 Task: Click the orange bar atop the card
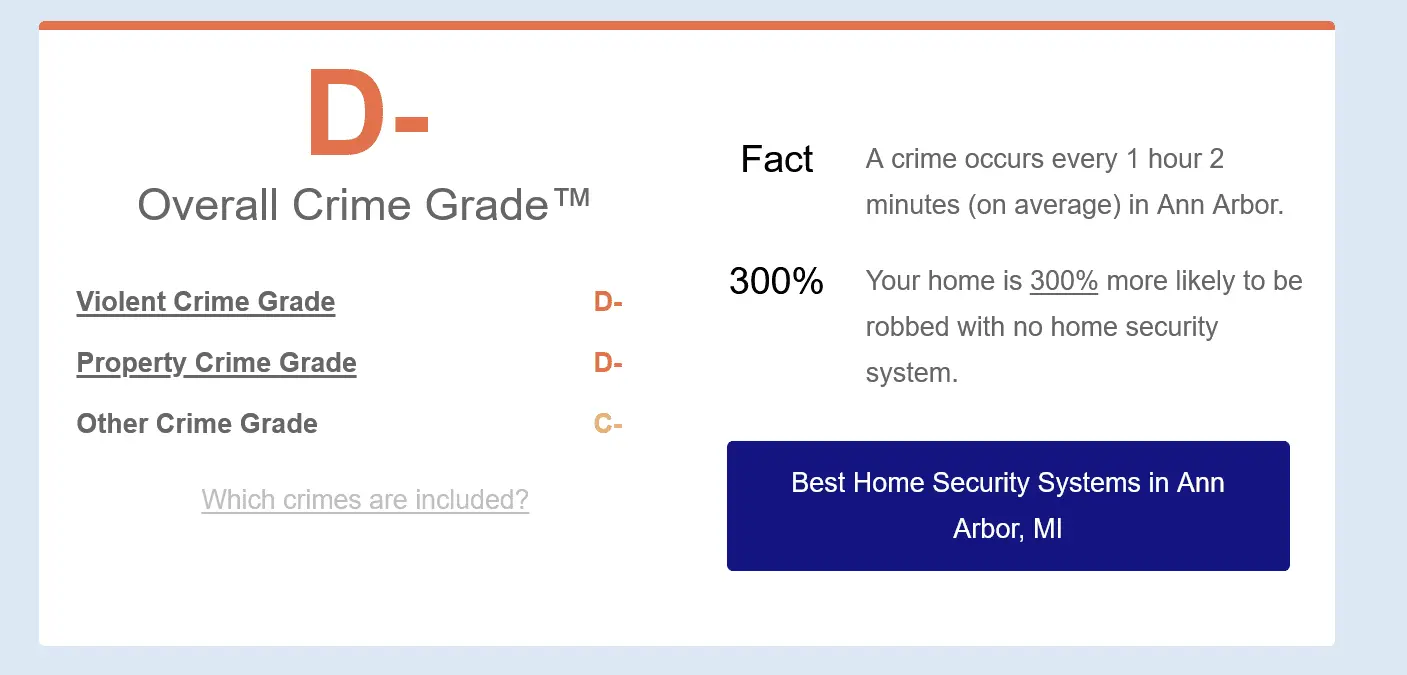pos(686,25)
